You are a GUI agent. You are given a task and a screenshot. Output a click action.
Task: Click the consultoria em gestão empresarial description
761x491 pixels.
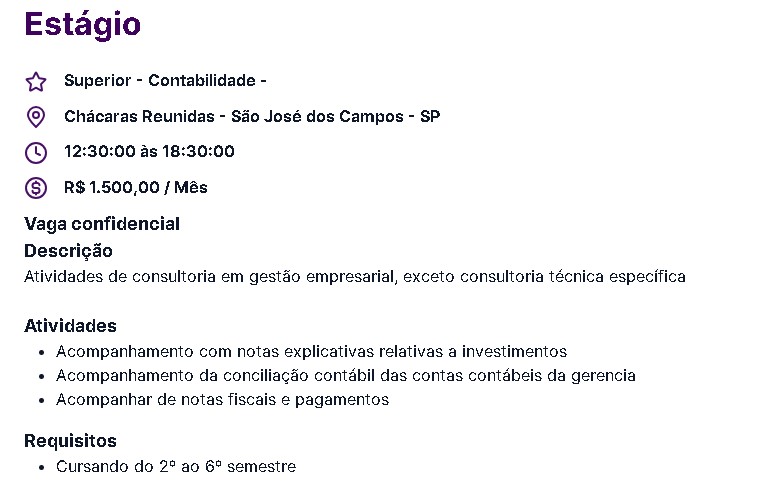click(x=355, y=277)
